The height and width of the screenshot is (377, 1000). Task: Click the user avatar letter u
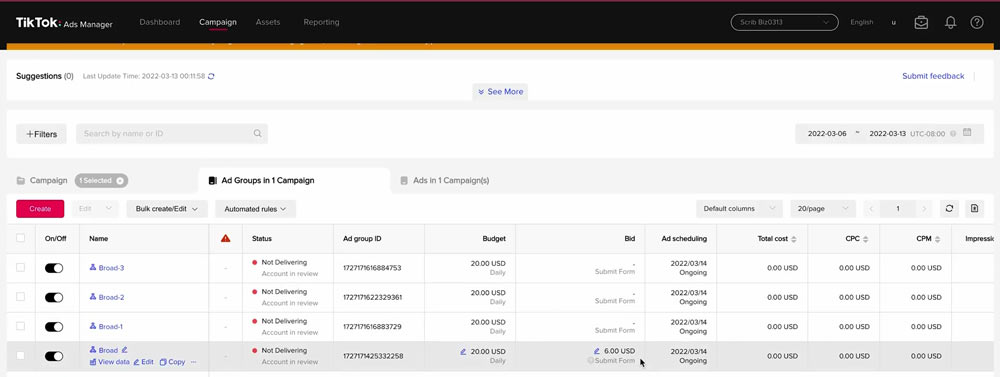893,22
